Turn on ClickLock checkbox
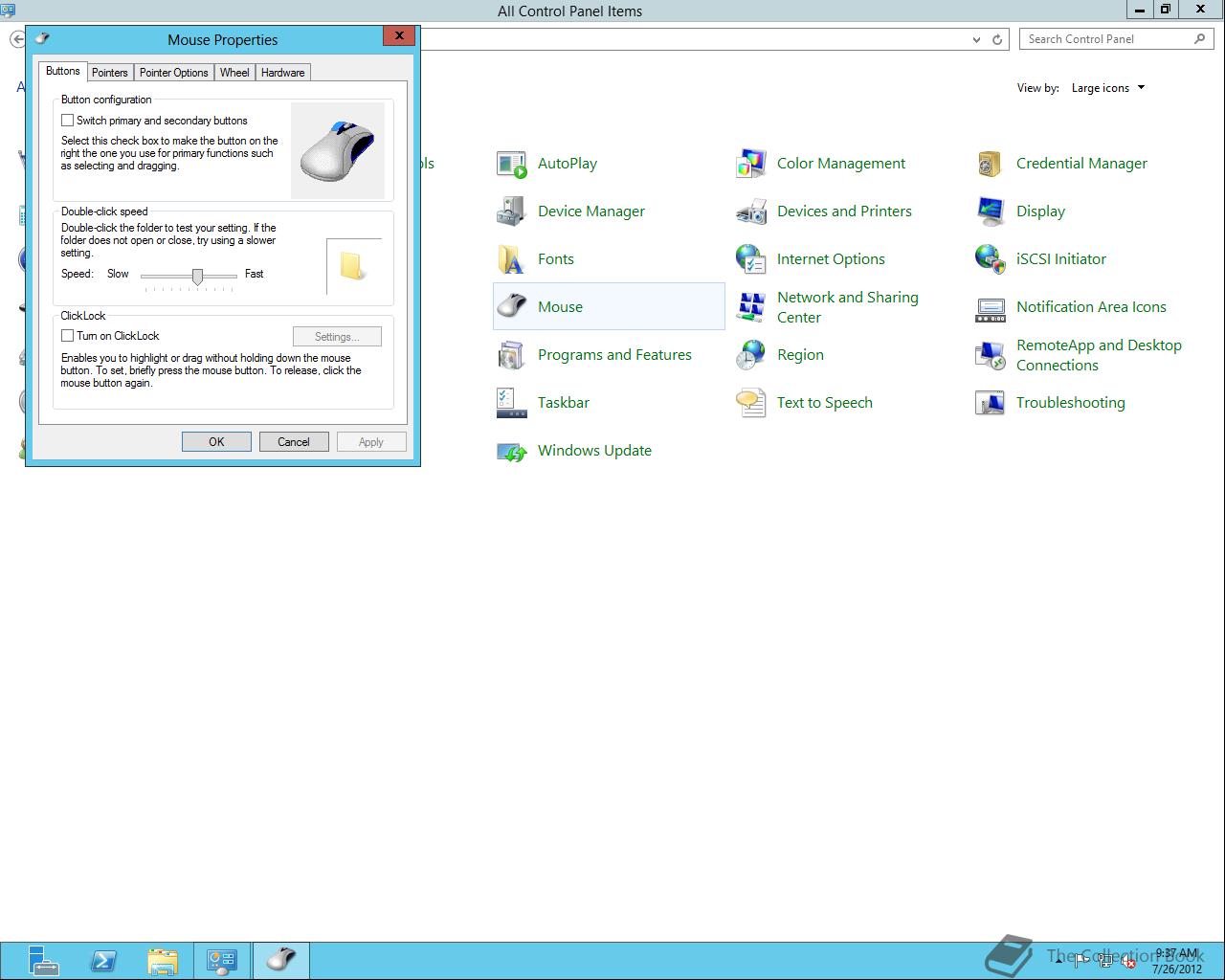Screen dimensions: 1225x980 [67, 336]
